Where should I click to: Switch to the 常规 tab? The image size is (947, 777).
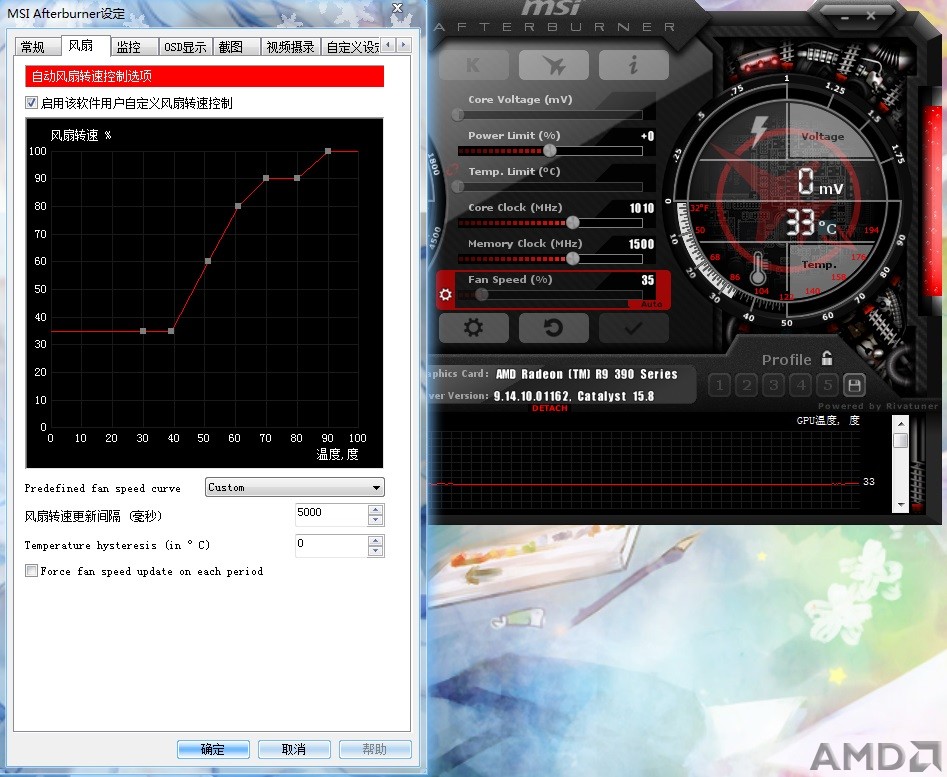pyautogui.click(x=37, y=47)
